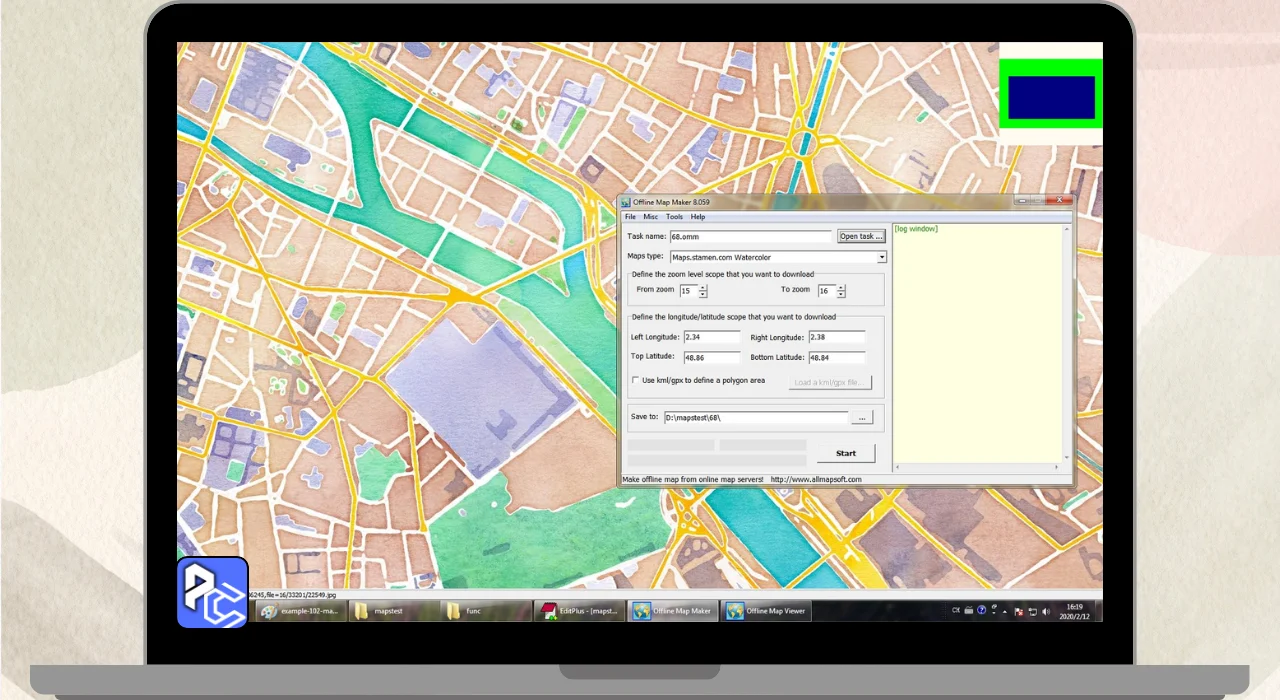1280x700 pixels.
Task: Click the blue PC logo icon
Action: [212, 592]
